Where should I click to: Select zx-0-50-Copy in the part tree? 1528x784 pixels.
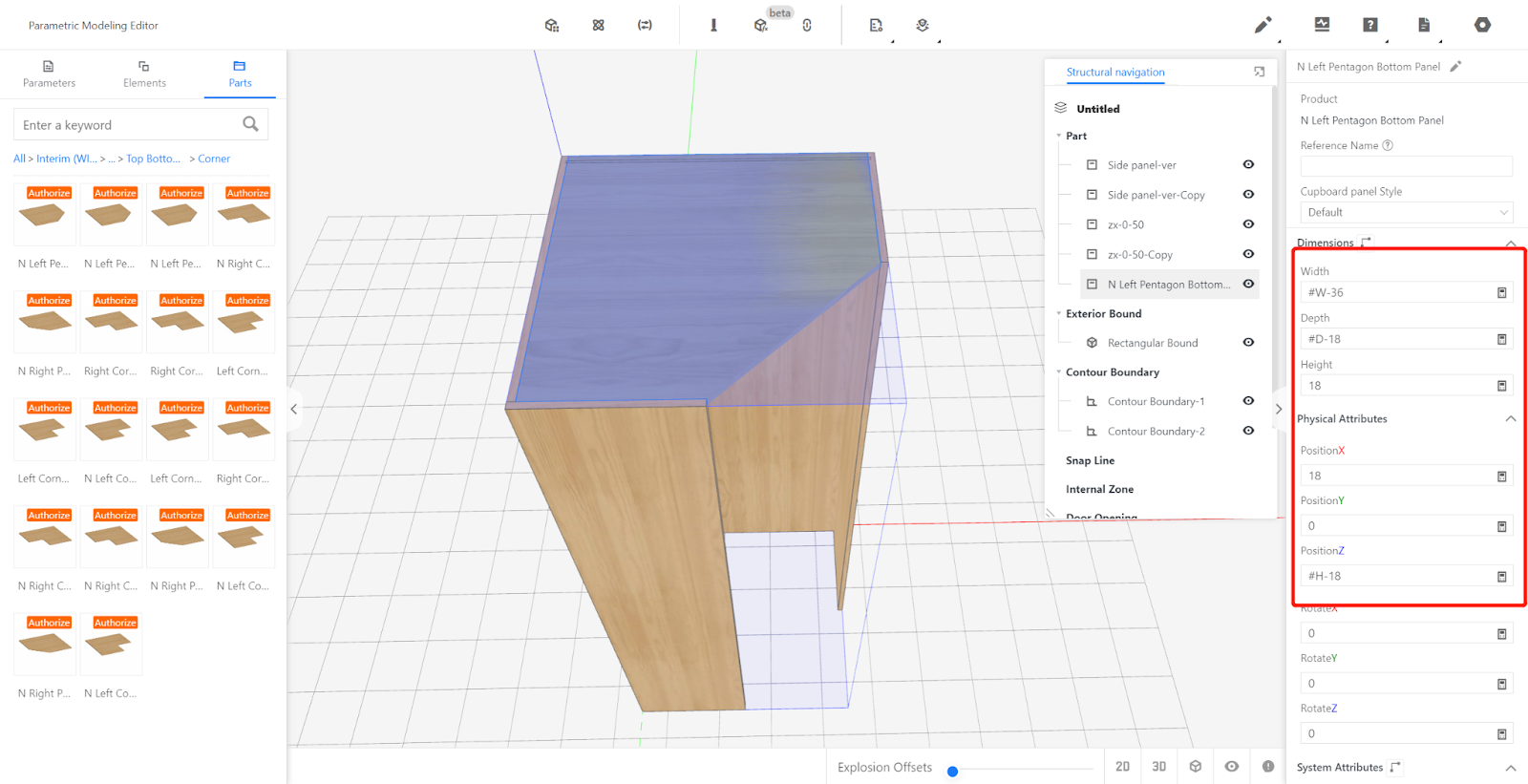[x=1139, y=255]
